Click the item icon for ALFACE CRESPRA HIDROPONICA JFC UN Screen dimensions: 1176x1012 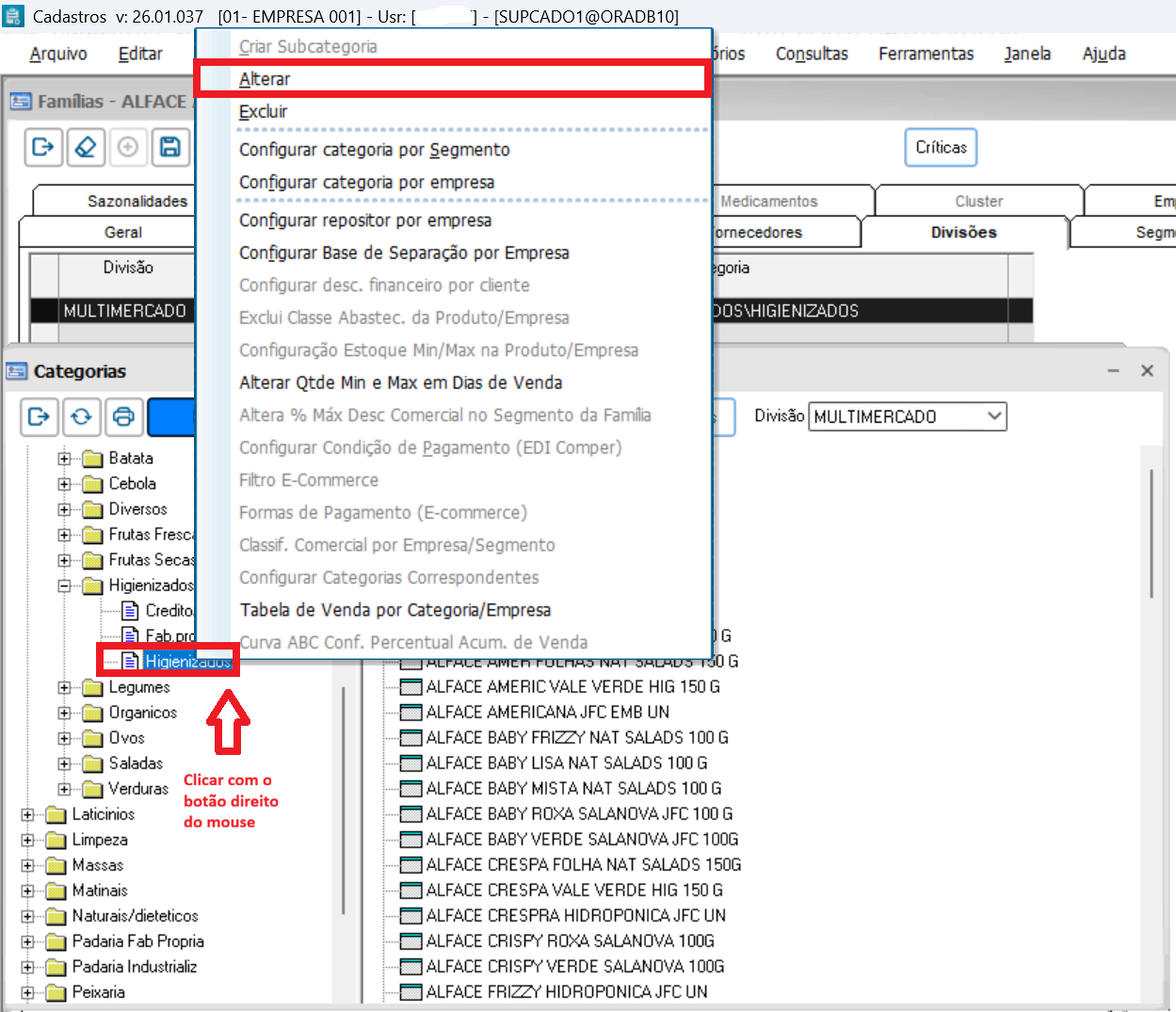click(411, 916)
